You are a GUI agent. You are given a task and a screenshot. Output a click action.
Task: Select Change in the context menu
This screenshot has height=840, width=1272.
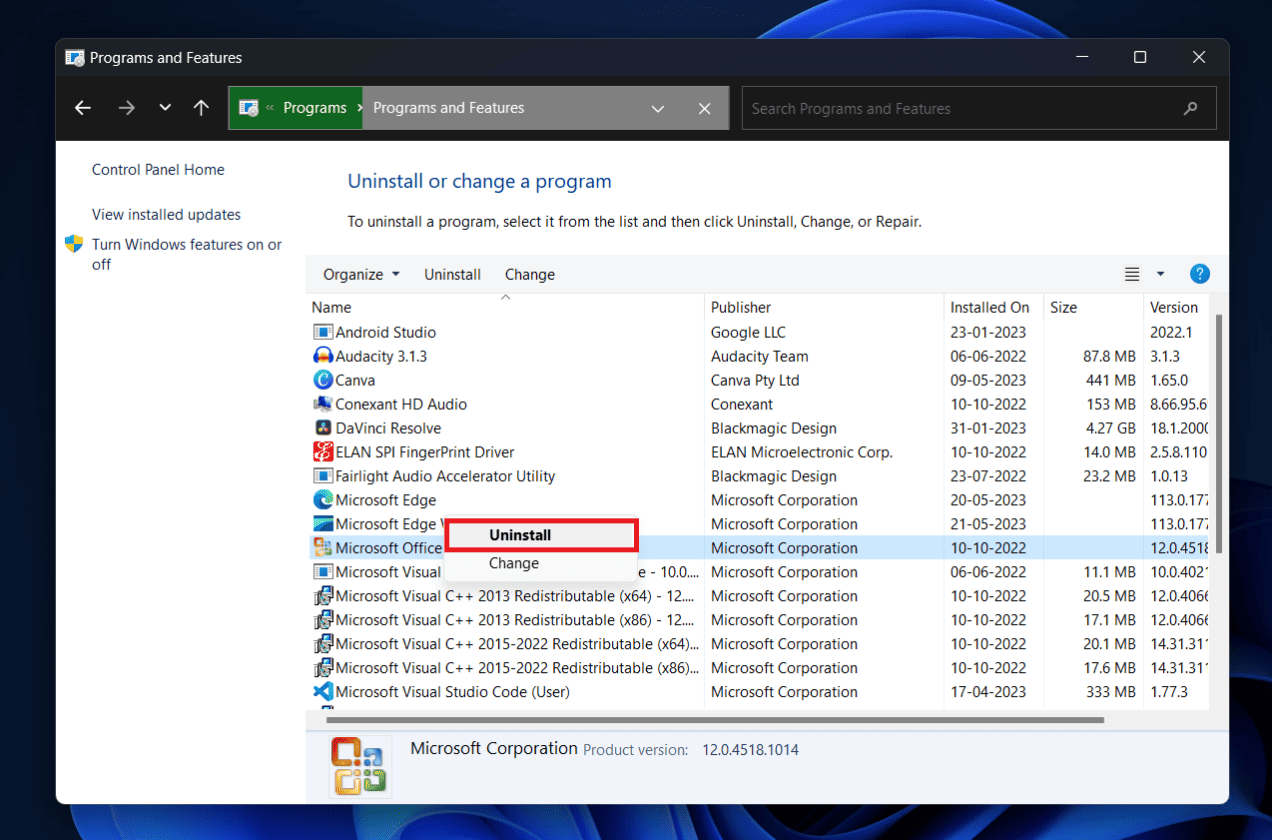tap(514, 563)
